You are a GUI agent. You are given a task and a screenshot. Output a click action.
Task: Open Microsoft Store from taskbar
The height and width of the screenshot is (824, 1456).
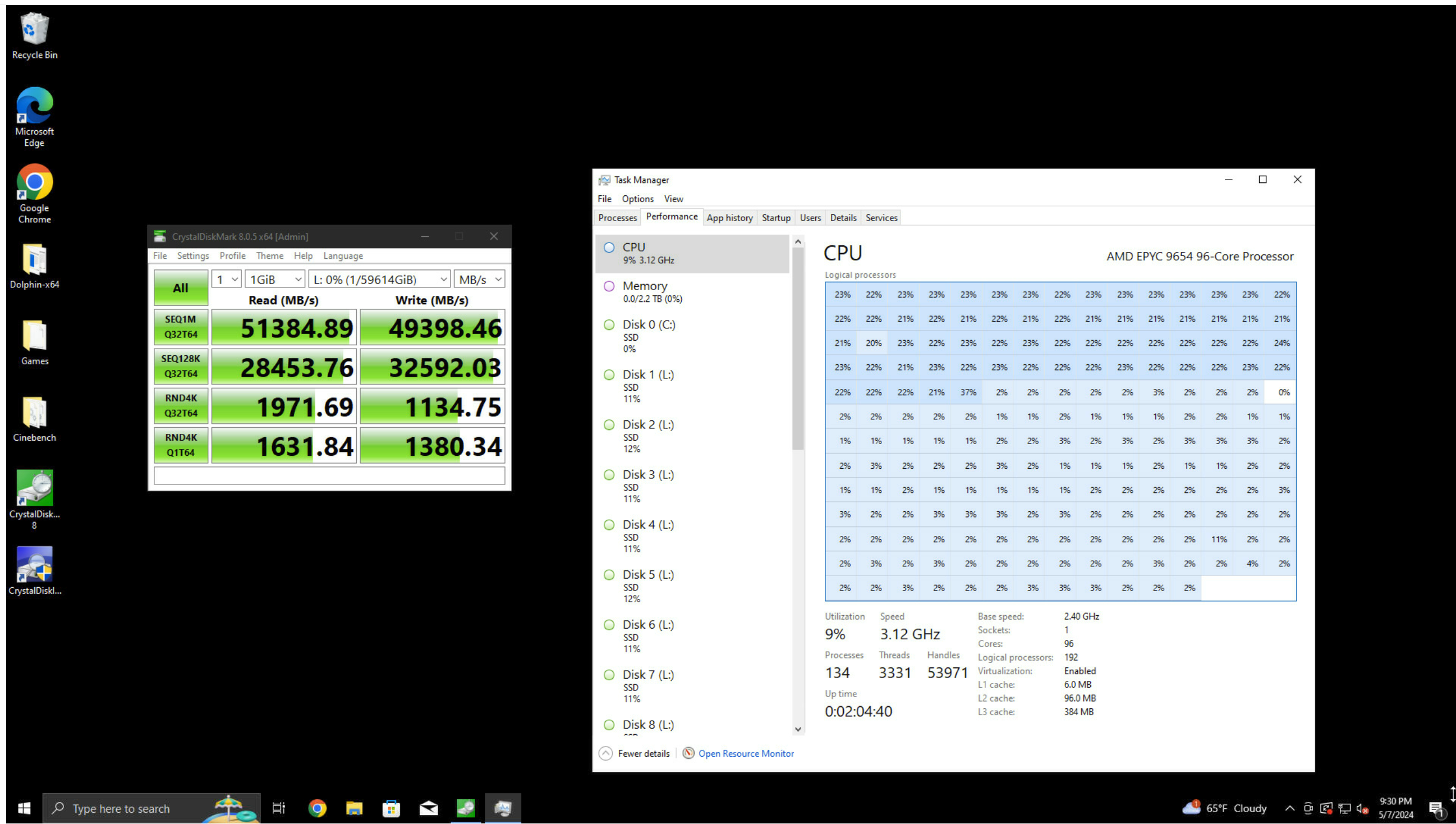click(x=392, y=808)
